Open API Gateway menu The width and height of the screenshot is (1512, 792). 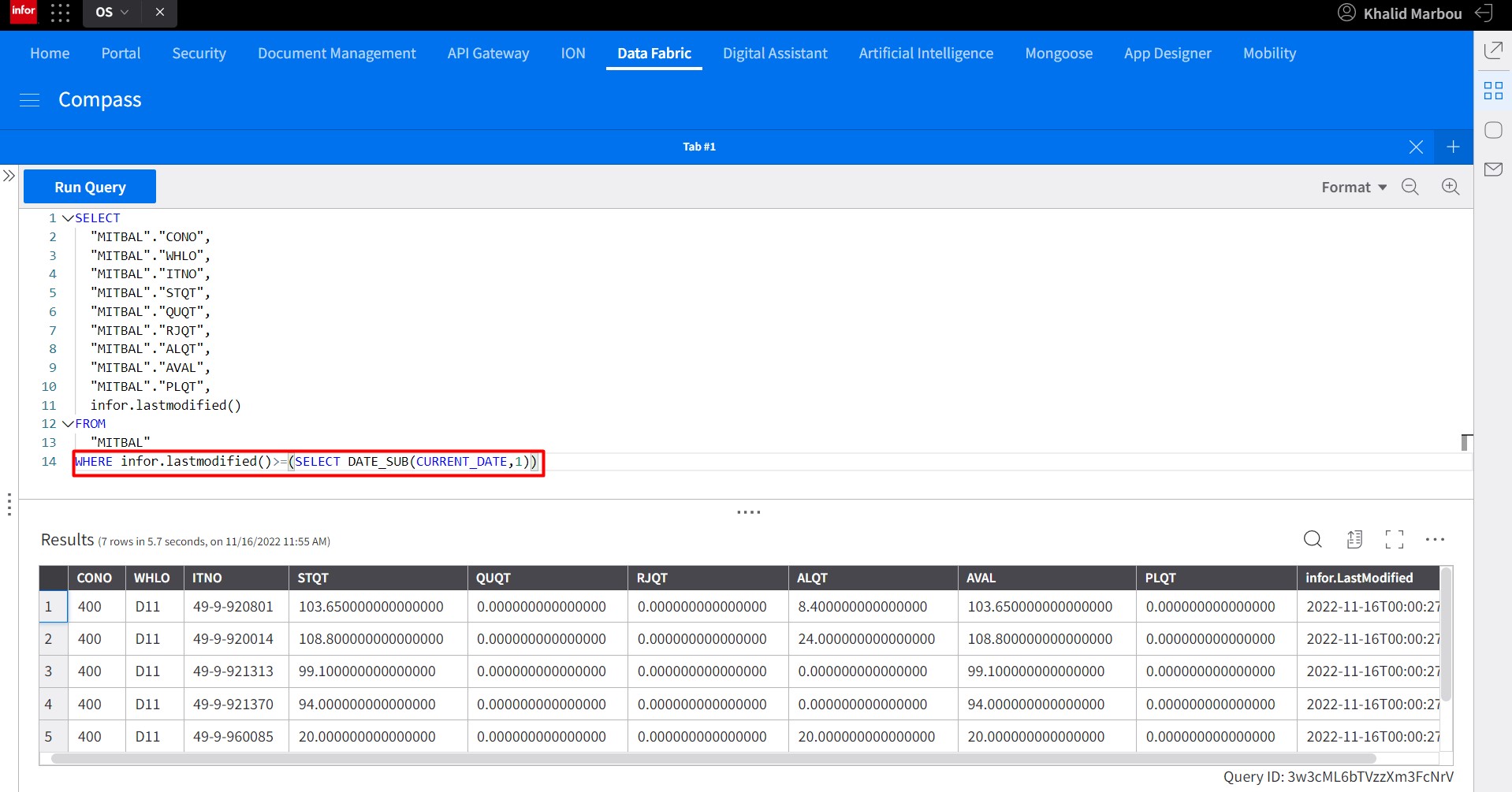[488, 53]
